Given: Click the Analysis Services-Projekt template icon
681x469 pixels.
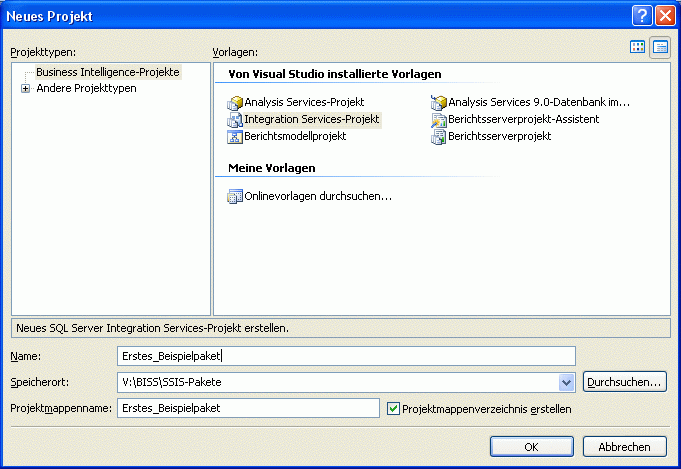Looking at the screenshot, I should (x=235, y=102).
